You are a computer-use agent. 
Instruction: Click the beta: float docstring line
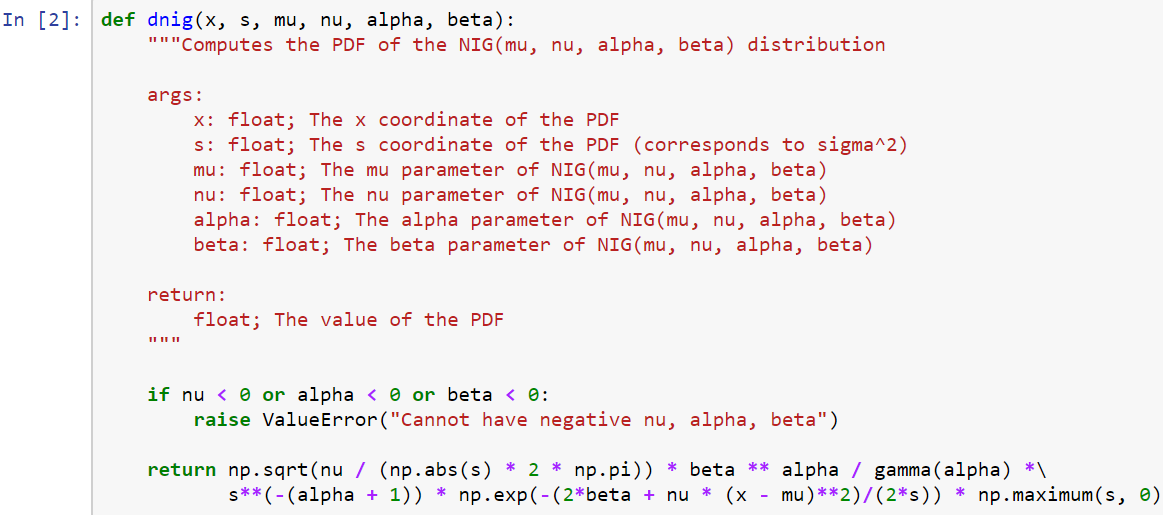[x=533, y=246]
